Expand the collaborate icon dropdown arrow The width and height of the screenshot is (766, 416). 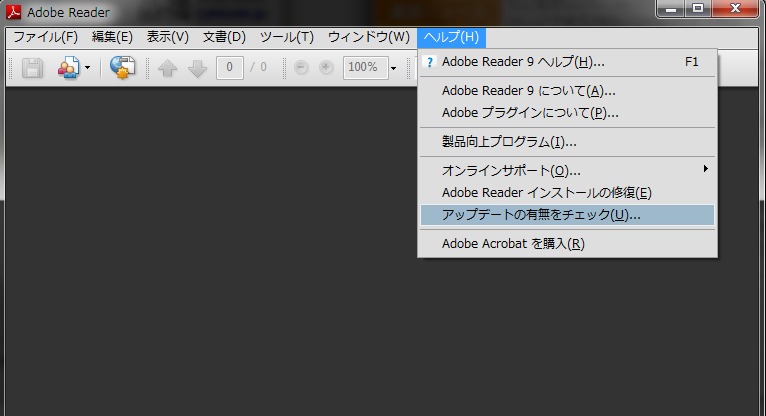[x=87, y=67]
